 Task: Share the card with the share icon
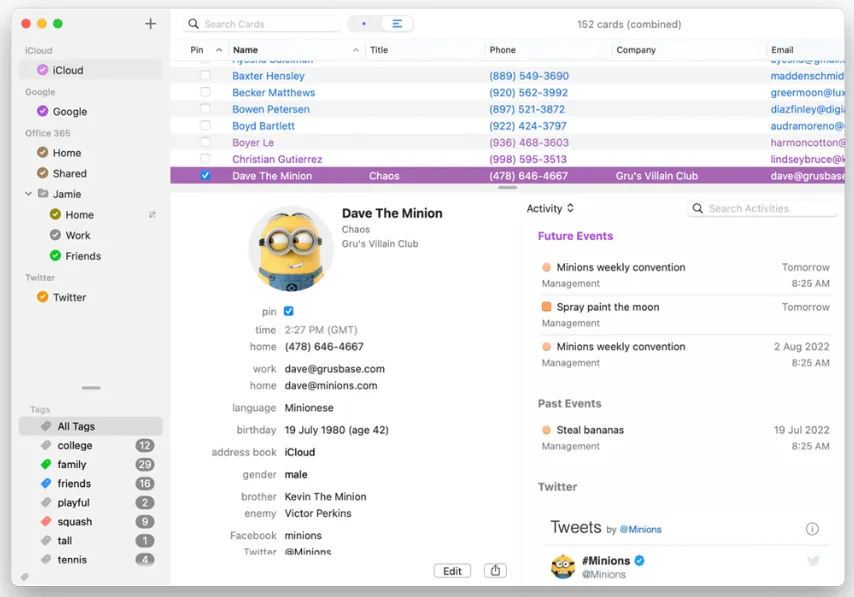(x=495, y=570)
